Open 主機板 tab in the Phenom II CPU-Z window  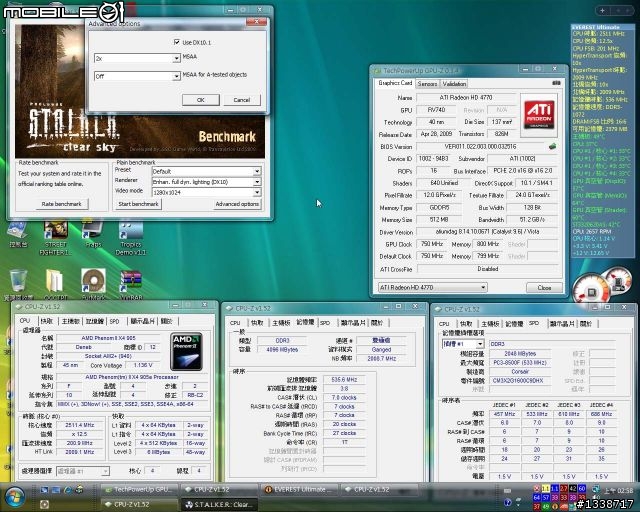[x=71, y=321]
